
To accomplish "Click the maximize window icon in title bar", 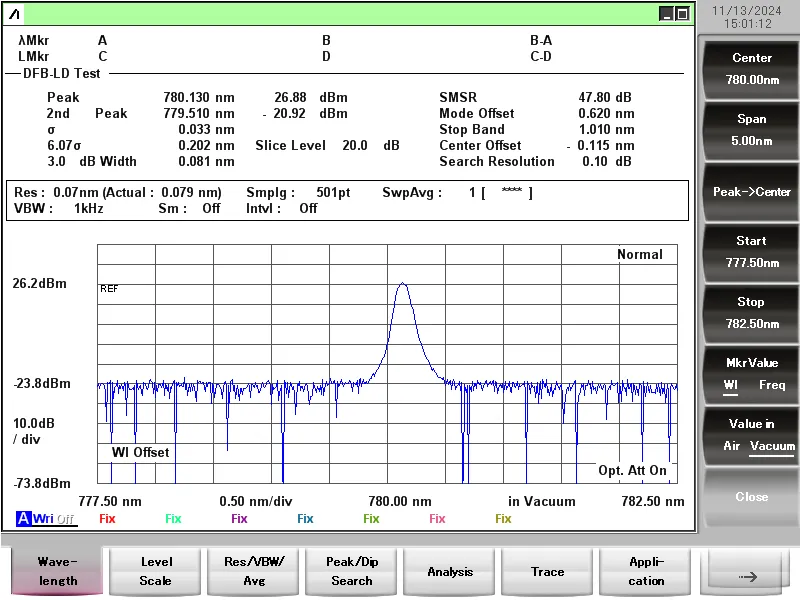I will tap(682, 14).
